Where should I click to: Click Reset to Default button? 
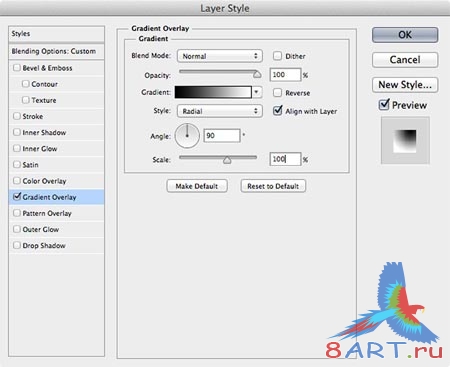point(273,186)
